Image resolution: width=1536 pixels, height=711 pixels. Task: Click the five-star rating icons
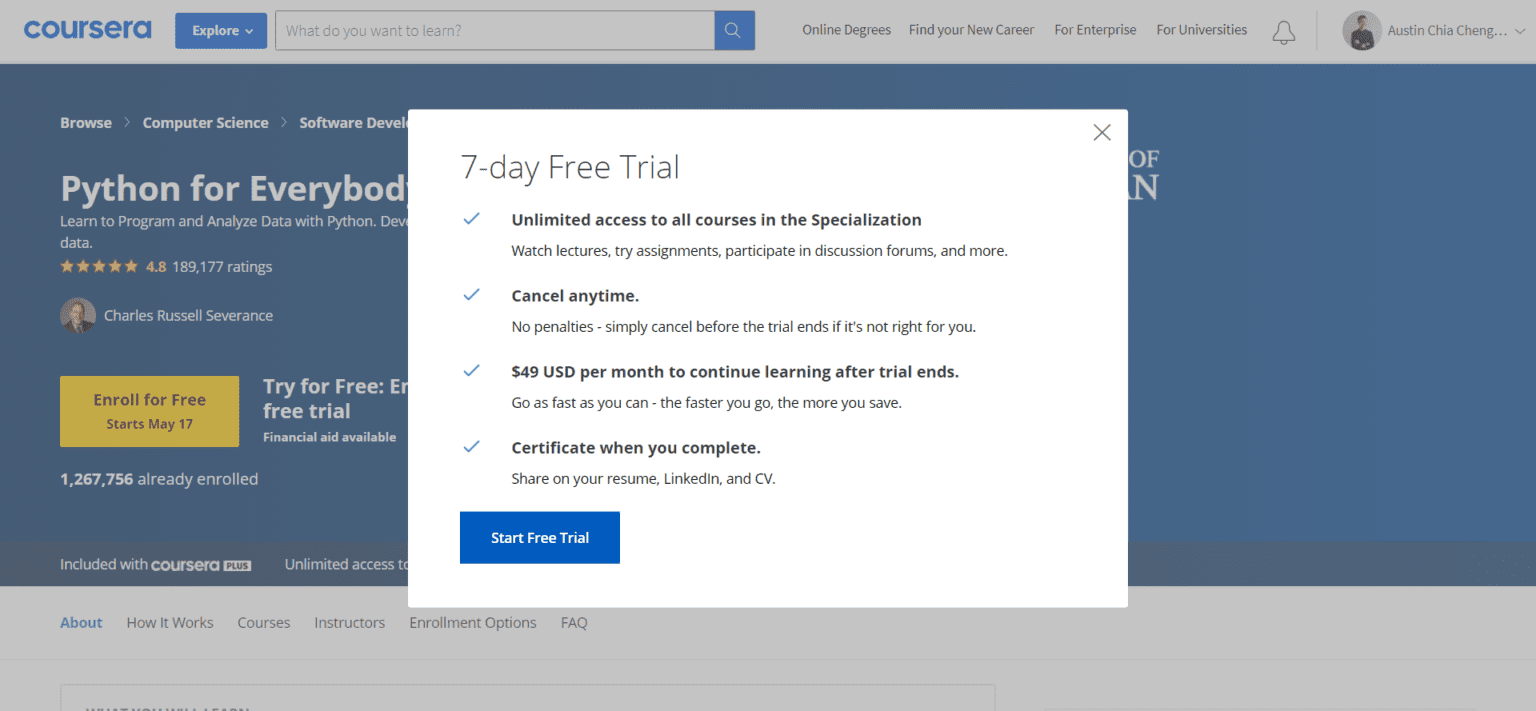99,267
